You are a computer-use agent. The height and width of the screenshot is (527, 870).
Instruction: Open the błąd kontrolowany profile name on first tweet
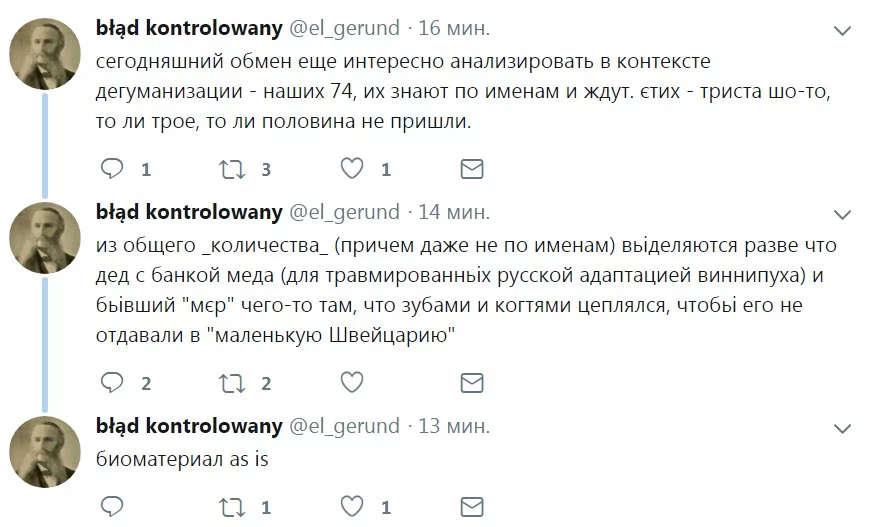(189, 27)
